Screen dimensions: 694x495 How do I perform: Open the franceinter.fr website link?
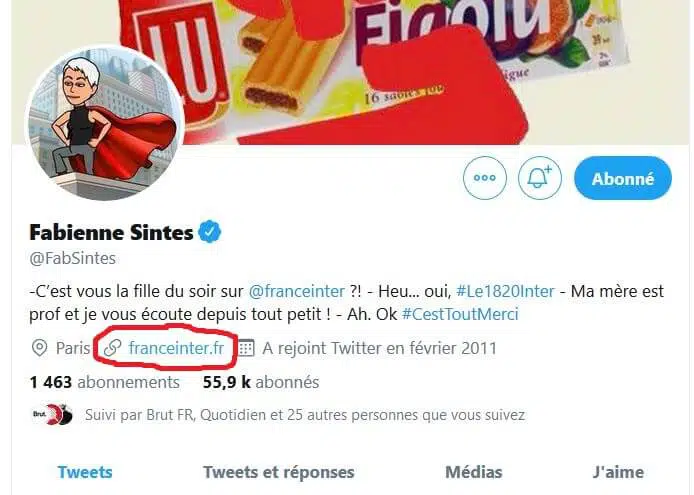pos(176,348)
